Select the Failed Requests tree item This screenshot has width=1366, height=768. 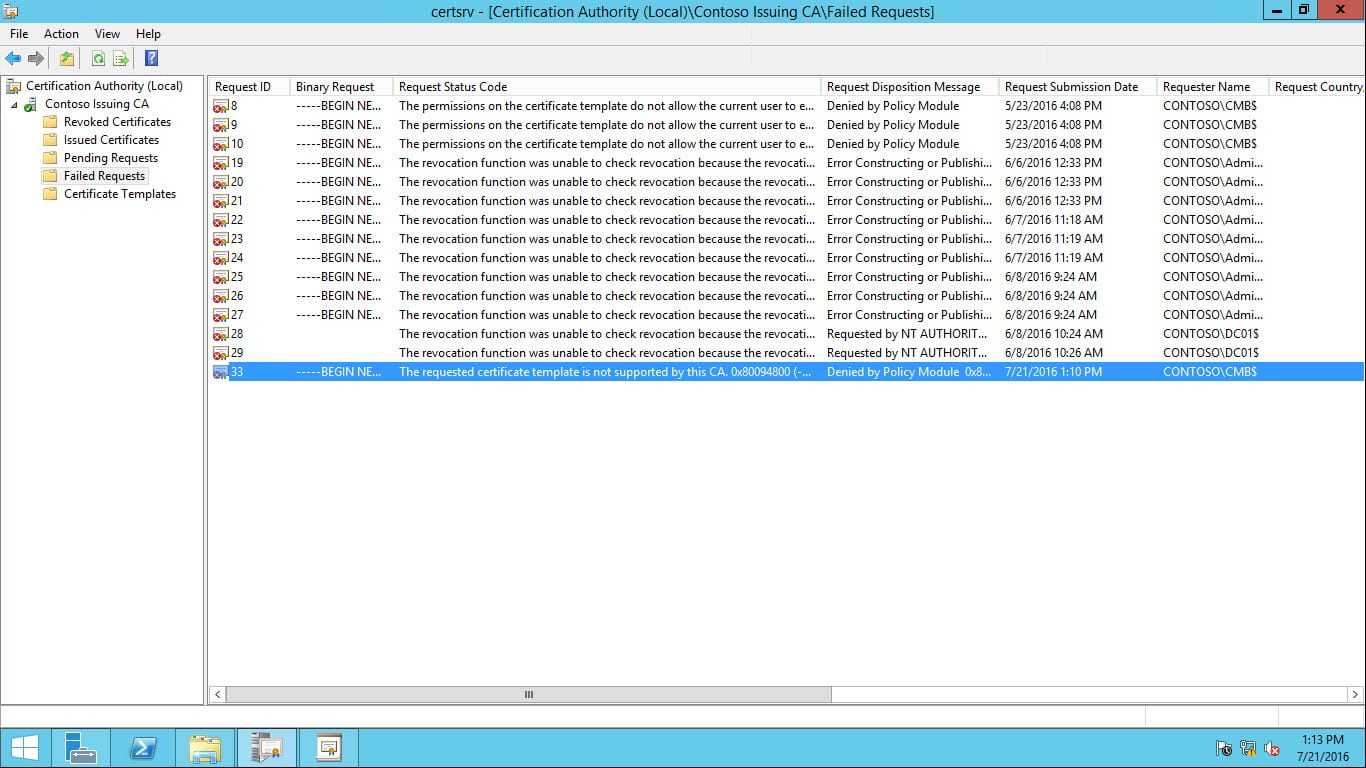104,176
